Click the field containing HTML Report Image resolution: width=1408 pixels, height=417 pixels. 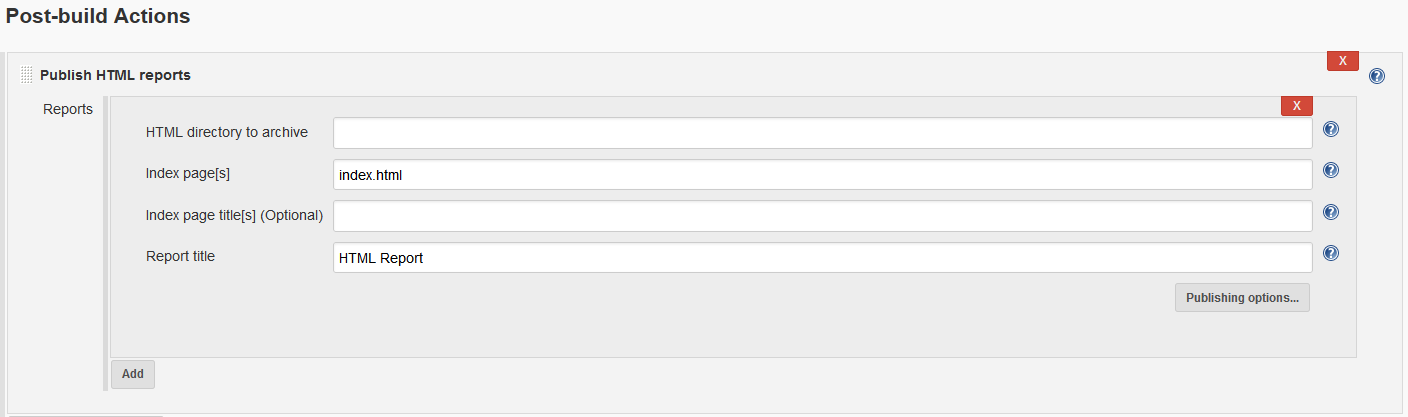[822, 257]
